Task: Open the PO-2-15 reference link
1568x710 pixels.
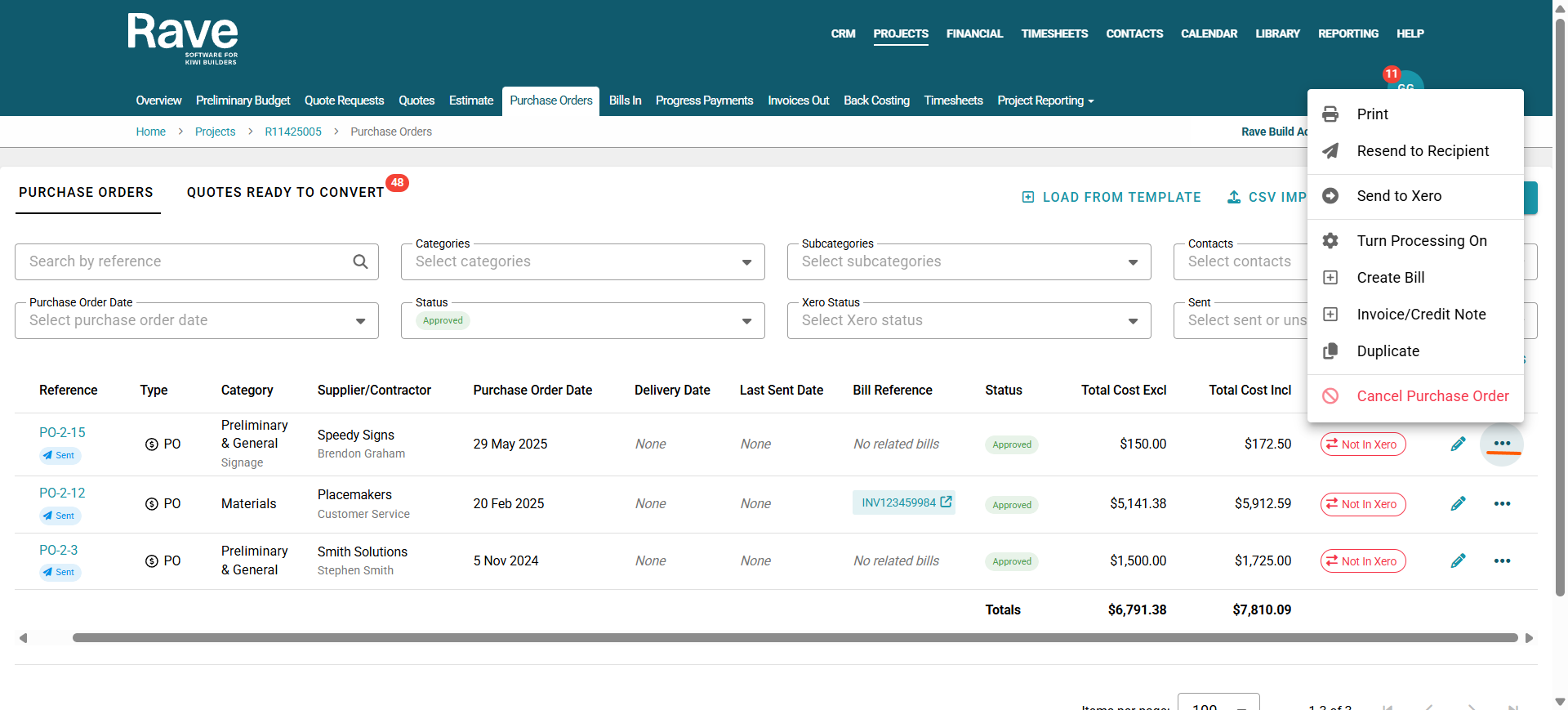Action: click(62, 432)
